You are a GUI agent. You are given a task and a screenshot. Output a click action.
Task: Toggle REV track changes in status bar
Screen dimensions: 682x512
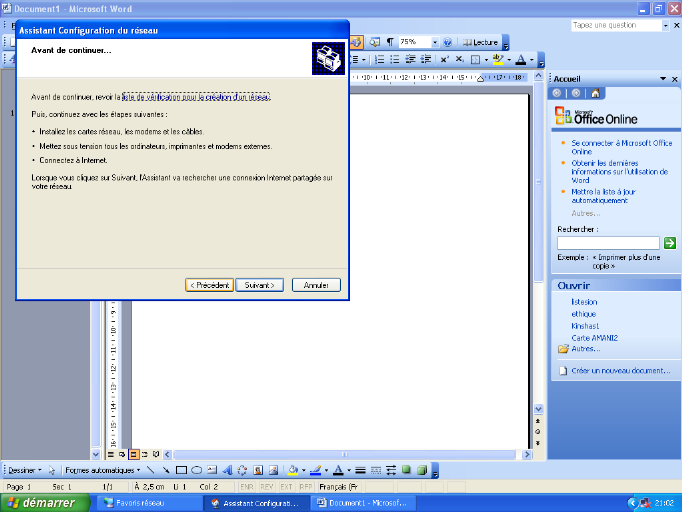point(266,487)
